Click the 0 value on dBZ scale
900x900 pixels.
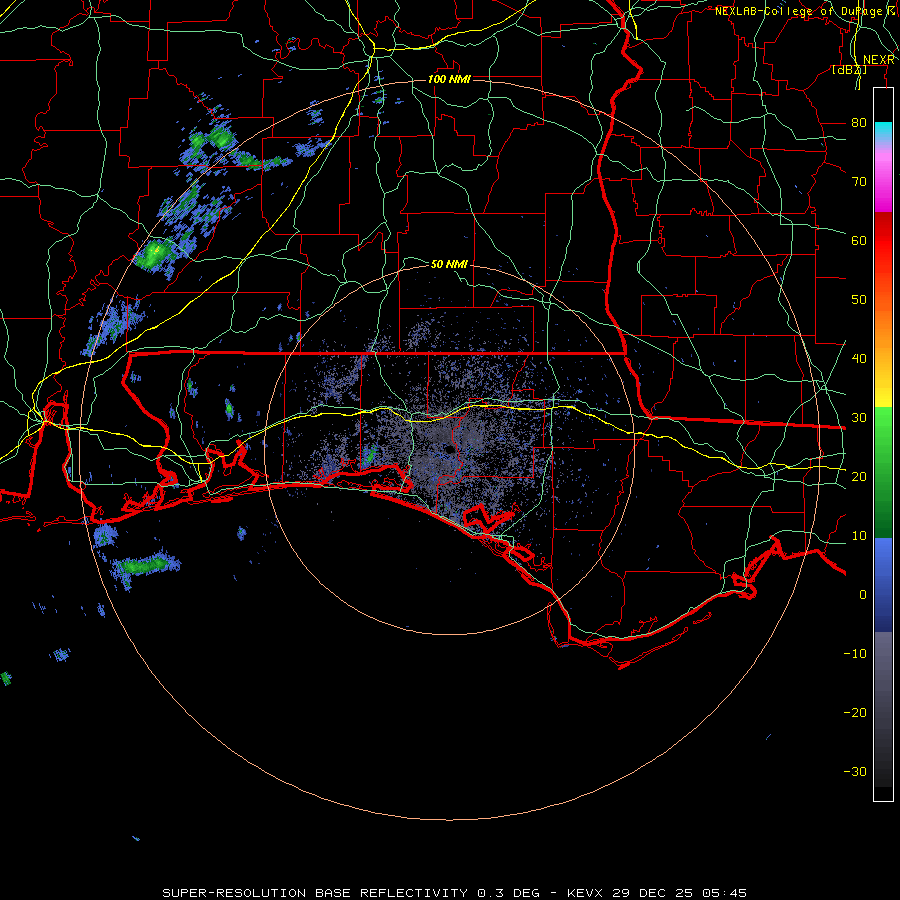pos(863,595)
